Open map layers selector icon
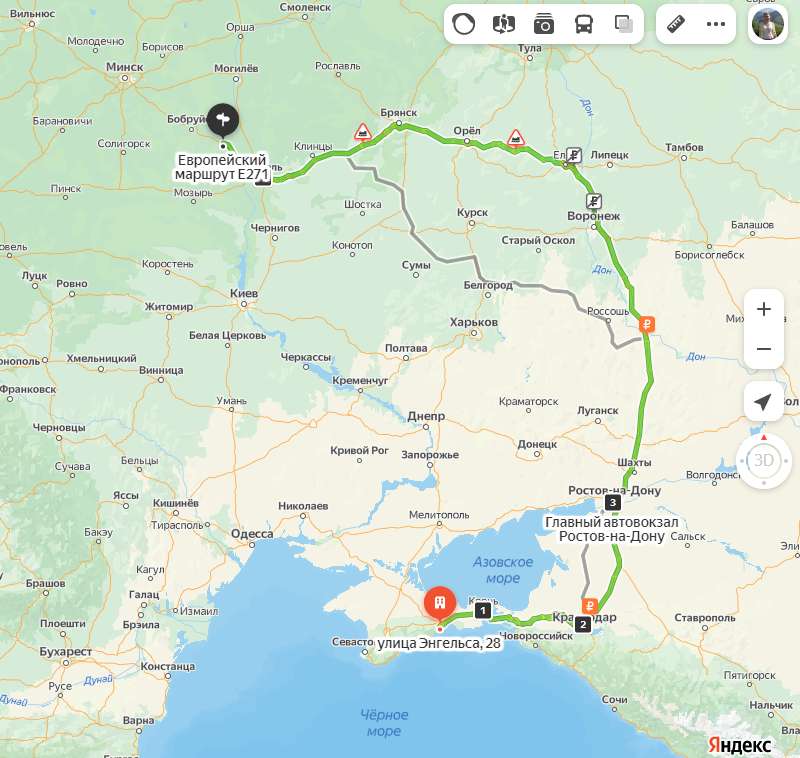Viewport: 800px width, 758px height. 623,24
